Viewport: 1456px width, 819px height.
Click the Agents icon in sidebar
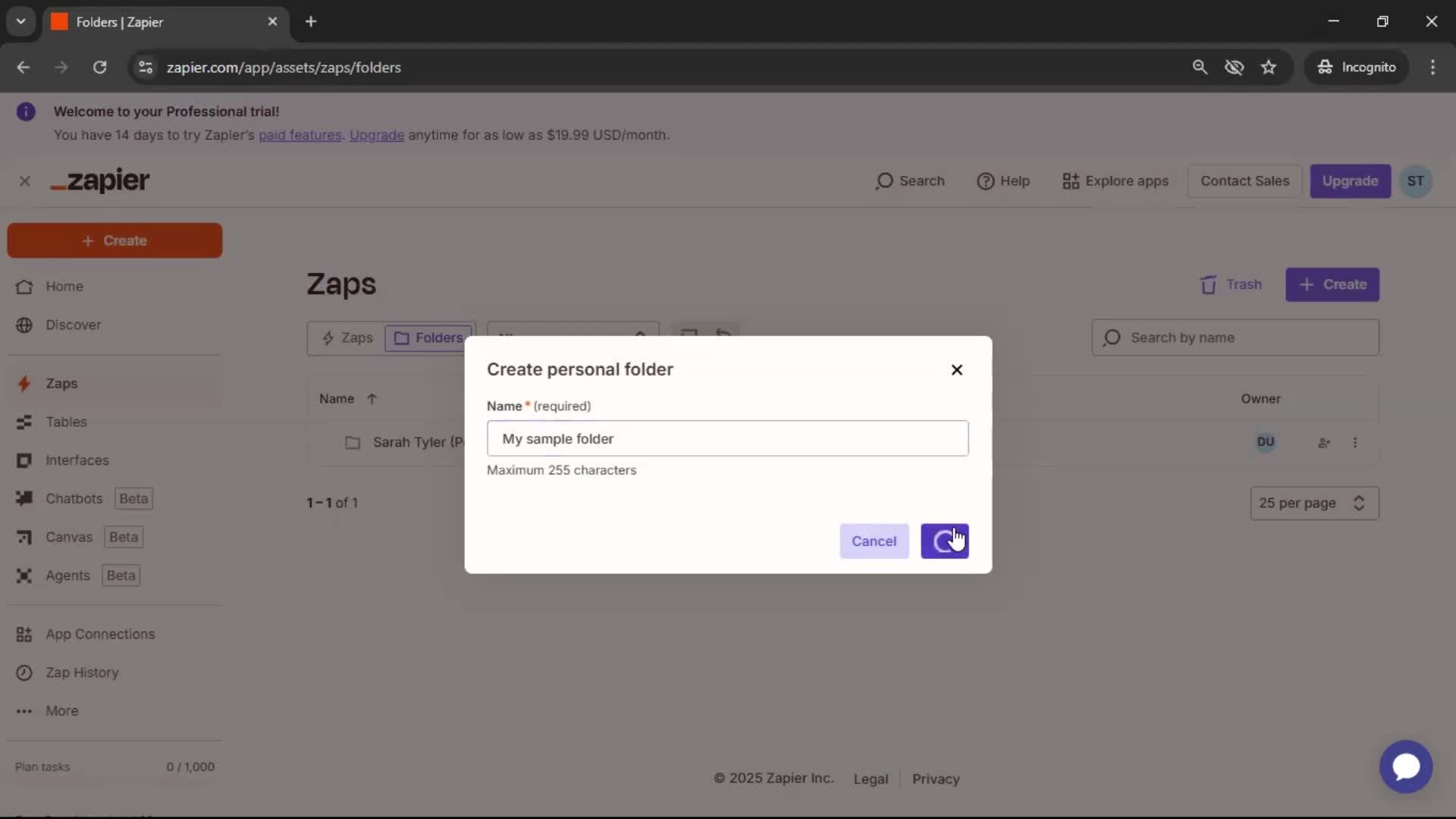[24, 576]
